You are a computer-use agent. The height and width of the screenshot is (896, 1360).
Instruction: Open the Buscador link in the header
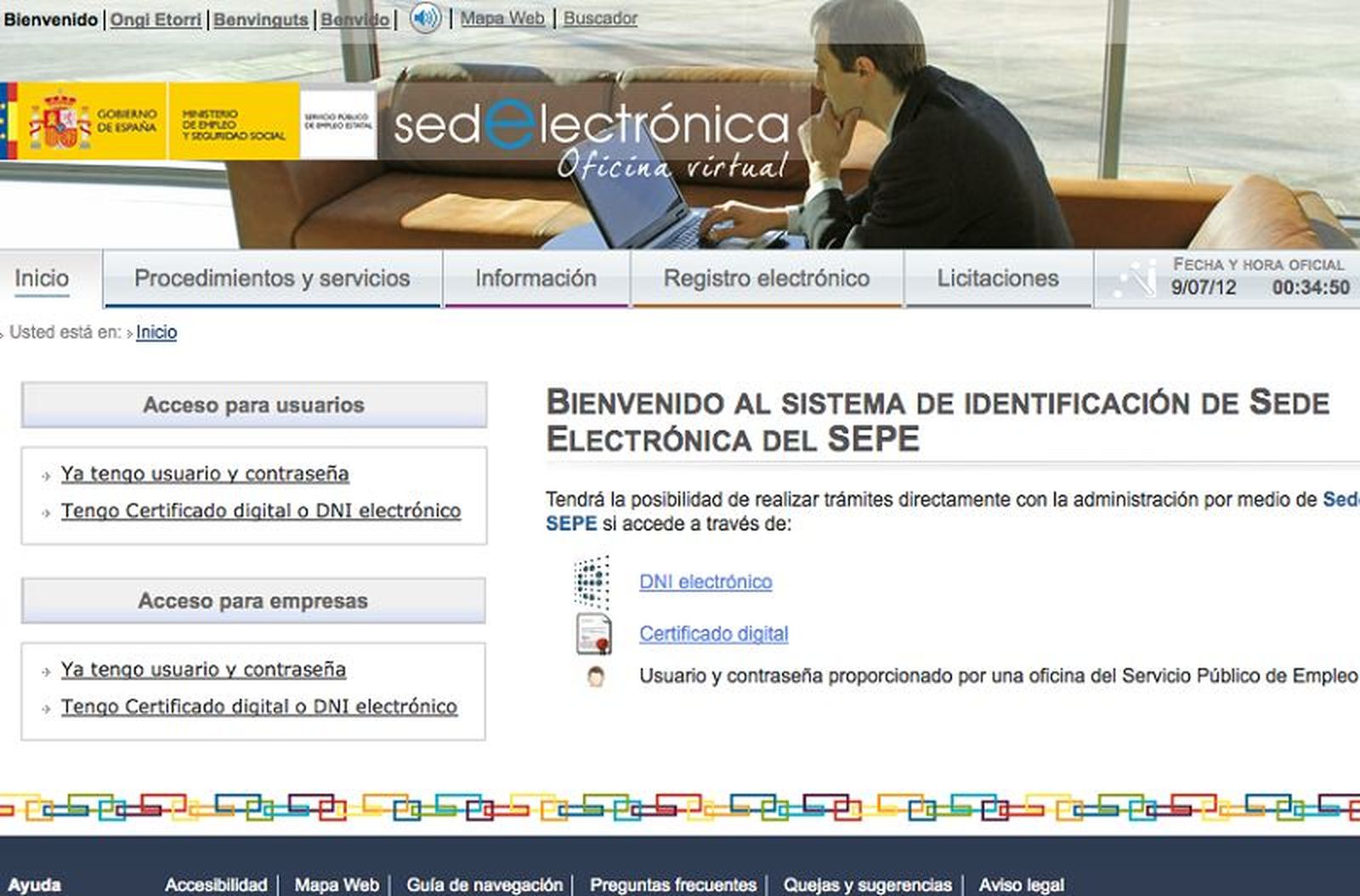600,18
